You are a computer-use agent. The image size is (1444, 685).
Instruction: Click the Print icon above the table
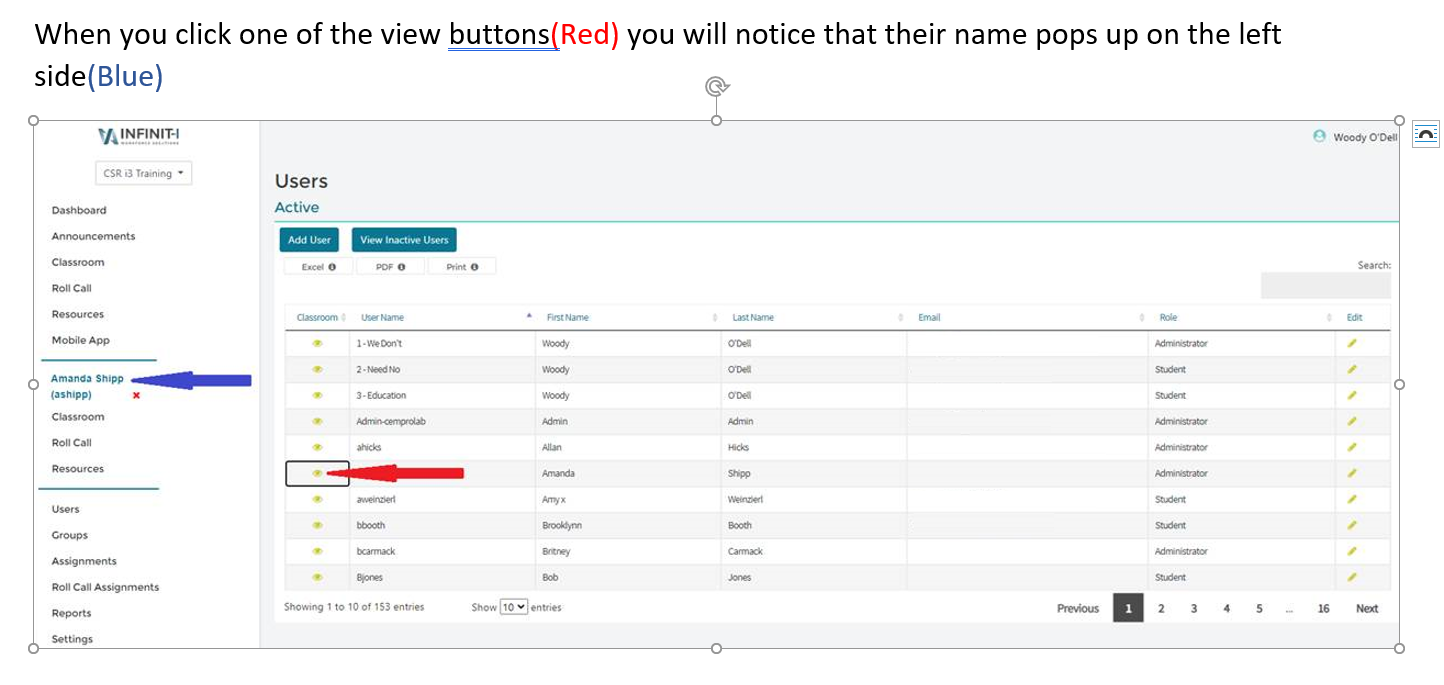462,266
